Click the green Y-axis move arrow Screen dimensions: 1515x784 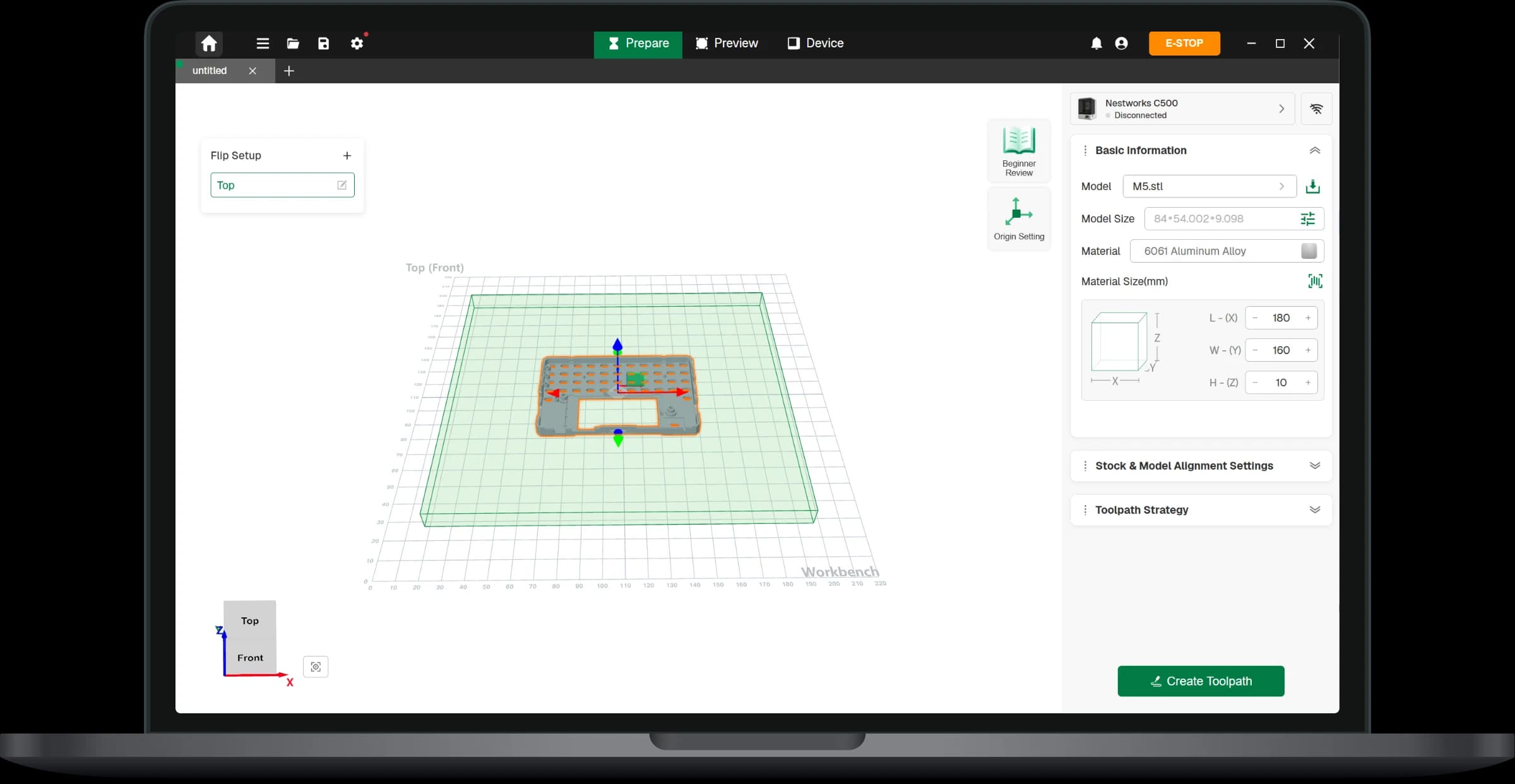click(x=618, y=440)
